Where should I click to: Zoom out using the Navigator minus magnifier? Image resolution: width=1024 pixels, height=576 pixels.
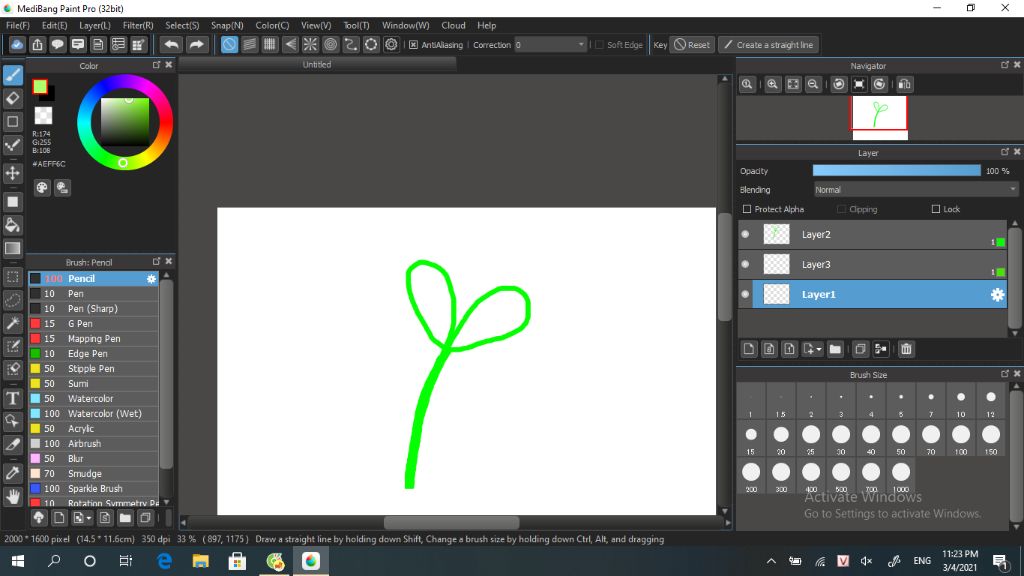(813, 84)
